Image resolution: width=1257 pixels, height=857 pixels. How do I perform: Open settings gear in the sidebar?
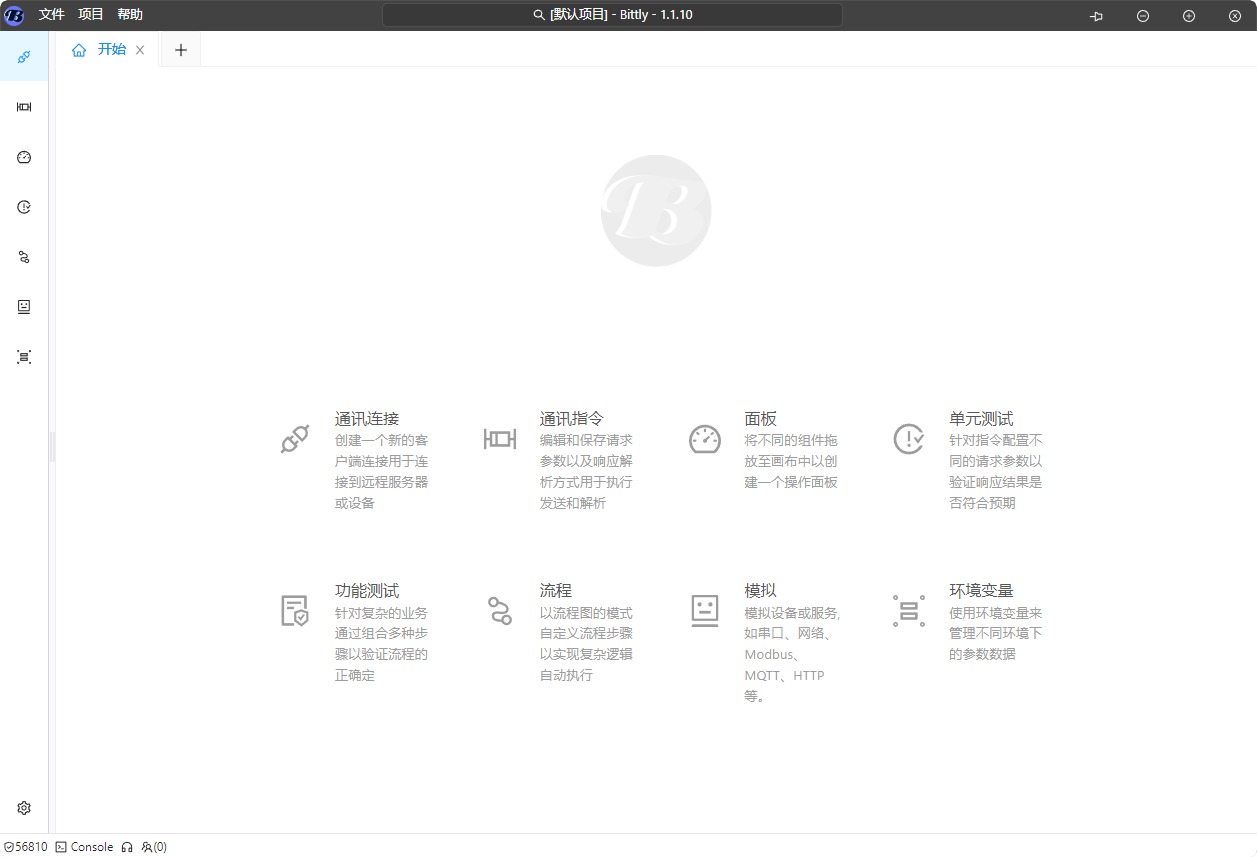pos(24,808)
